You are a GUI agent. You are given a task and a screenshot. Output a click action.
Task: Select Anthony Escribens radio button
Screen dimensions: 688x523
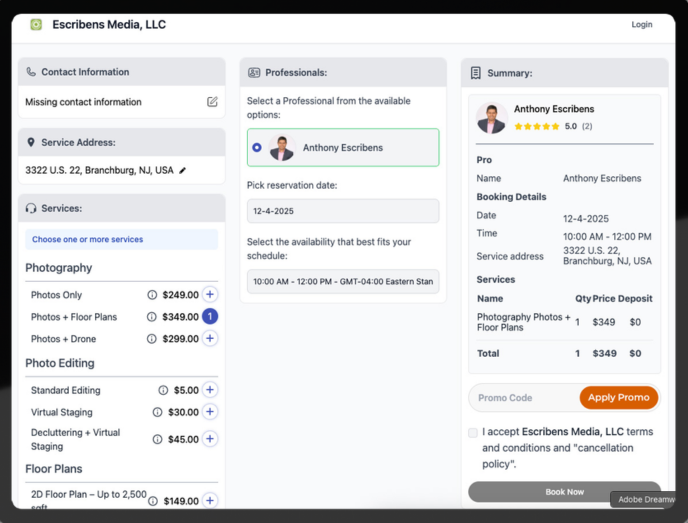(x=257, y=147)
